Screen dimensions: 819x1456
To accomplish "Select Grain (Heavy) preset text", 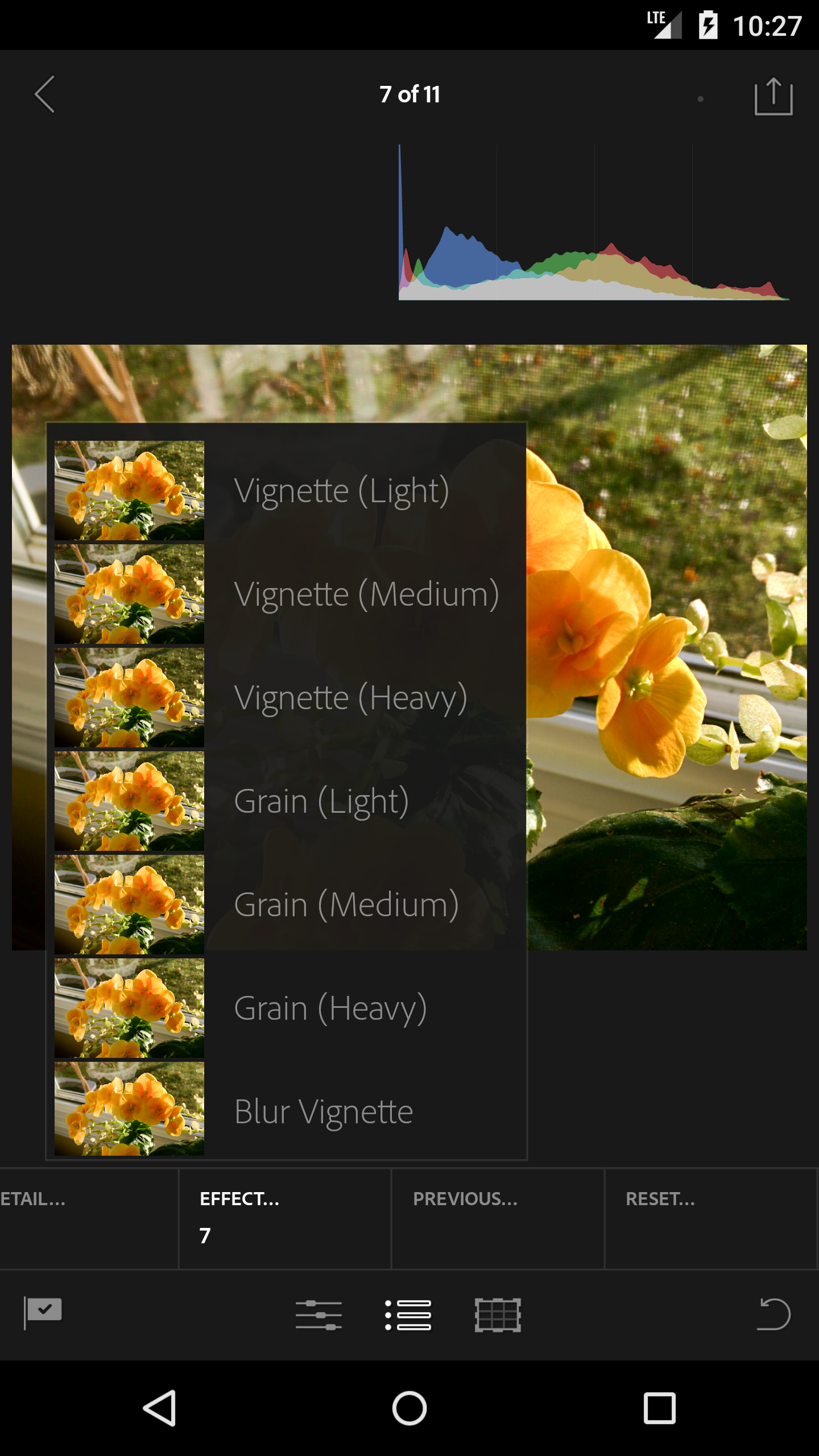I will [330, 1009].
